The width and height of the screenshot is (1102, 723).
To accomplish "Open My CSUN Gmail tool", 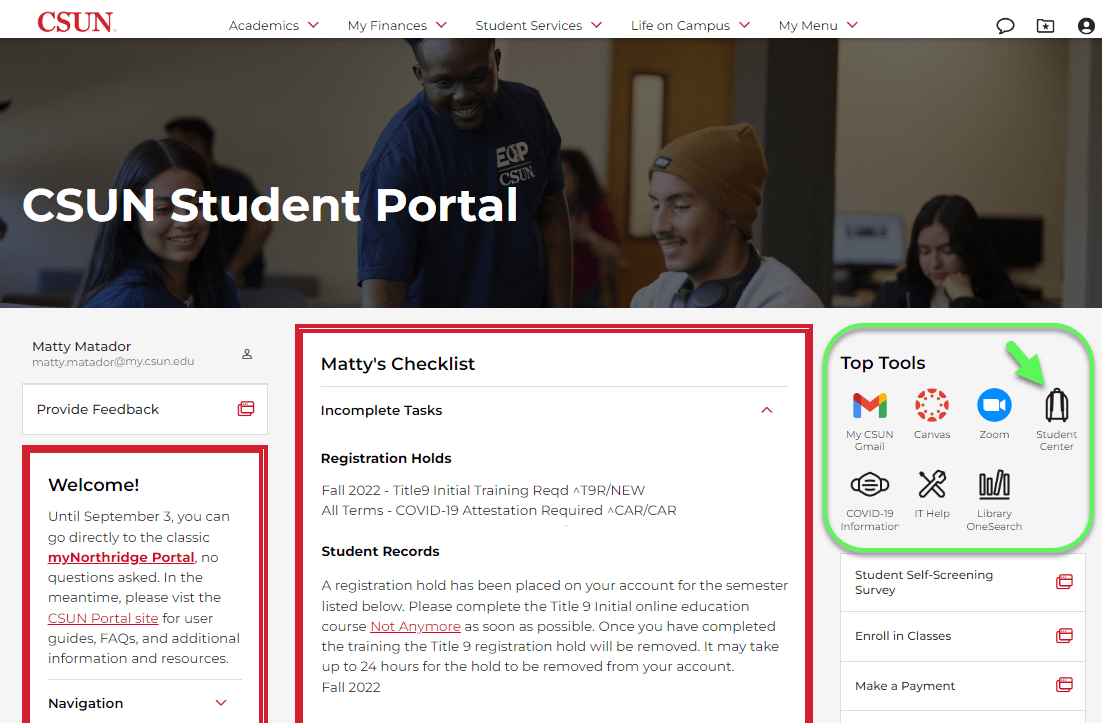I will point(869,420).
